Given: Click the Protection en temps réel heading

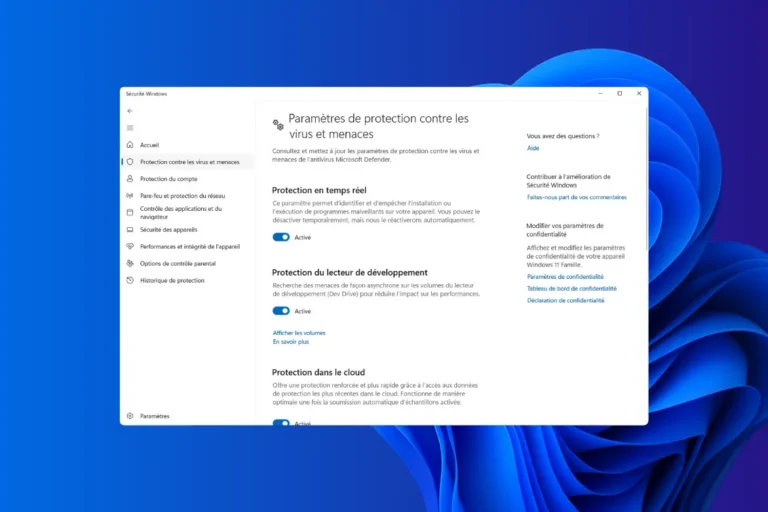Looking at the screenshot, I should point(319,190).
